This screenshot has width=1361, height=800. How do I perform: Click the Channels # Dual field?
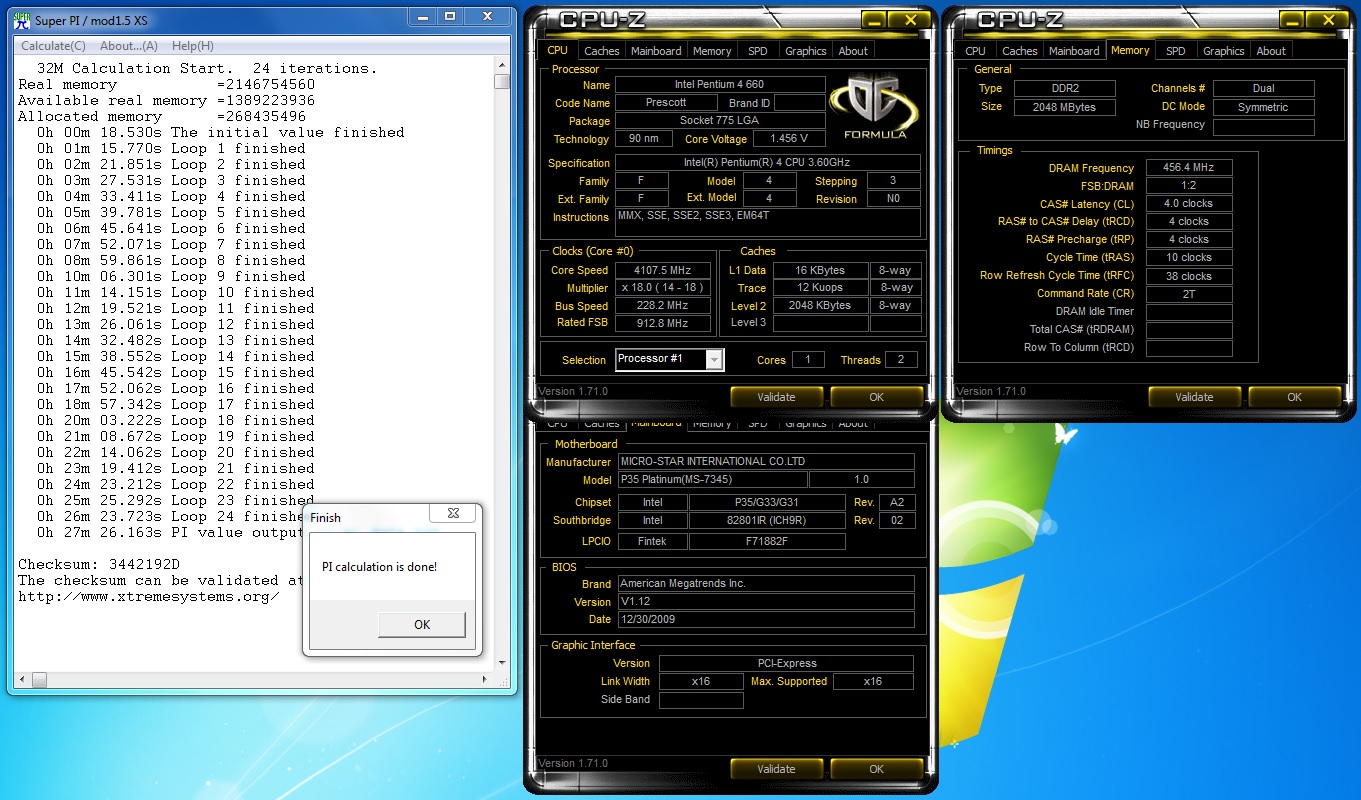[x=1264, y=88]
